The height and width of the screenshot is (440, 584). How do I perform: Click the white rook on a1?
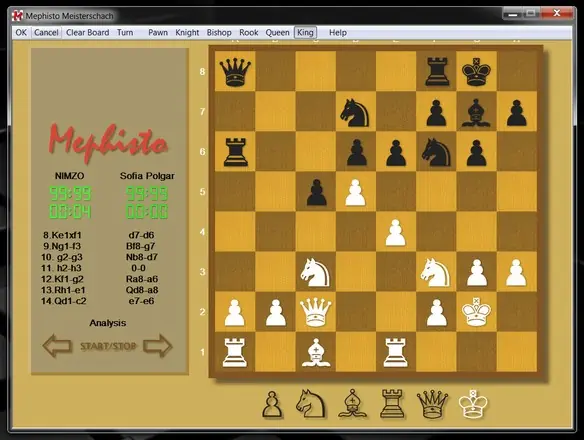tap(234, 352)
